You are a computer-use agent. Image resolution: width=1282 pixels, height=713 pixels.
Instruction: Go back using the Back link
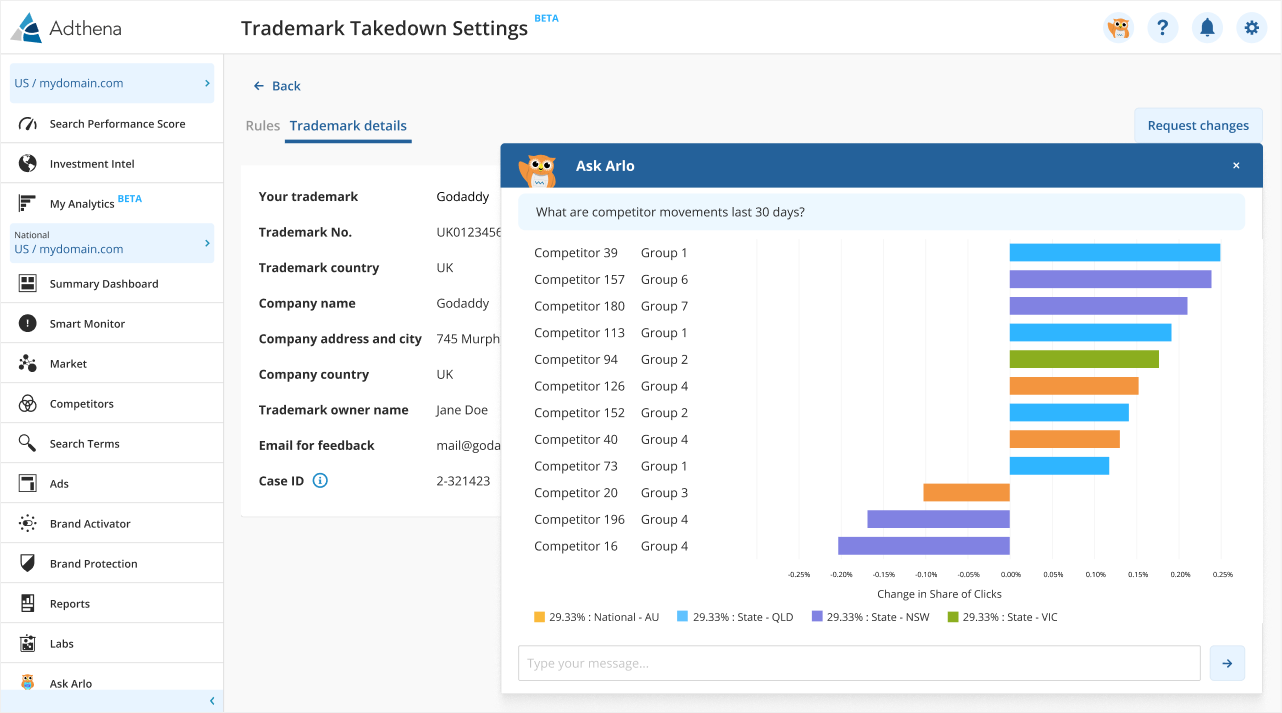(x=277, y=86)
